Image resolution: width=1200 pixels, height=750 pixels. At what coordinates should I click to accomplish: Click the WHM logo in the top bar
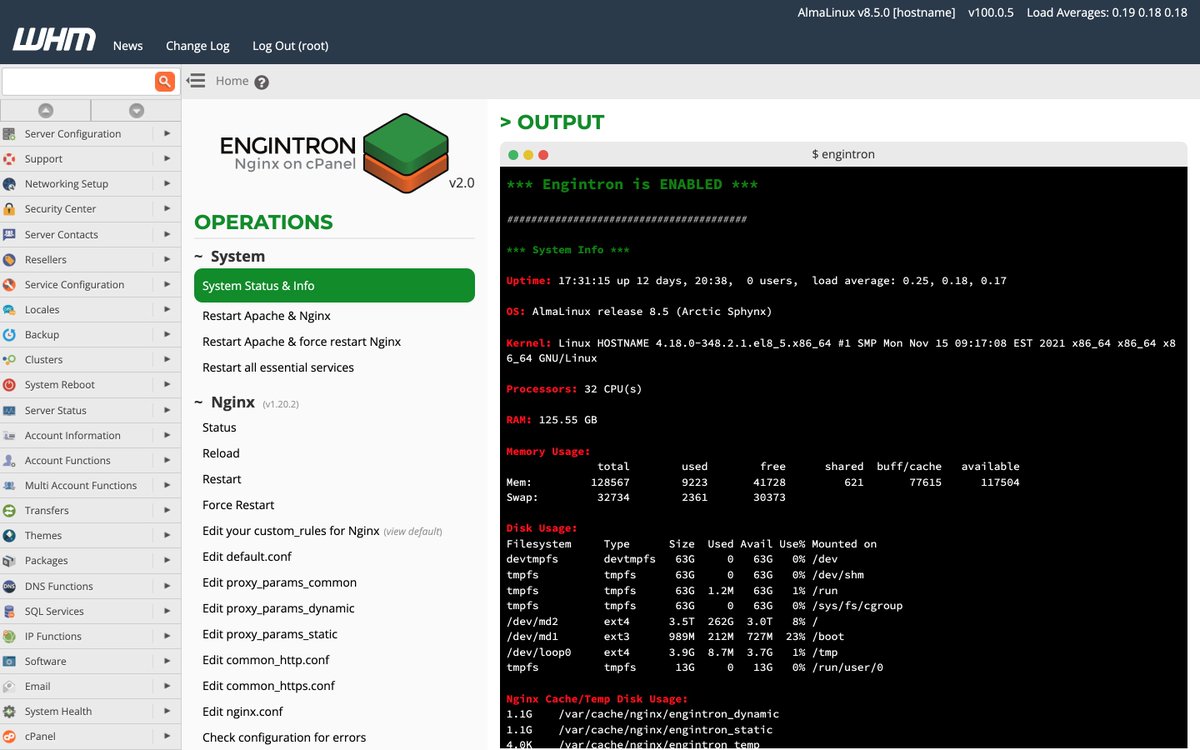(x=52, y=41)
